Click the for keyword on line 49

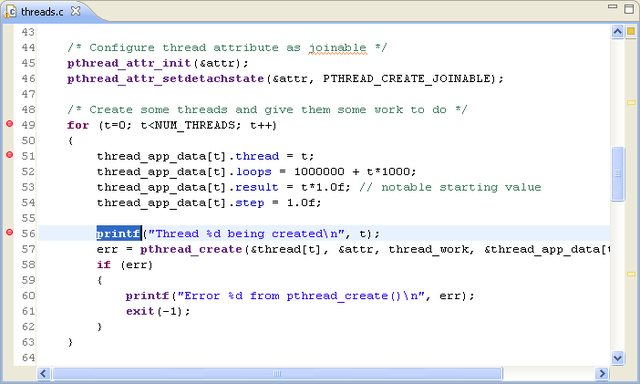coord(78,125)
